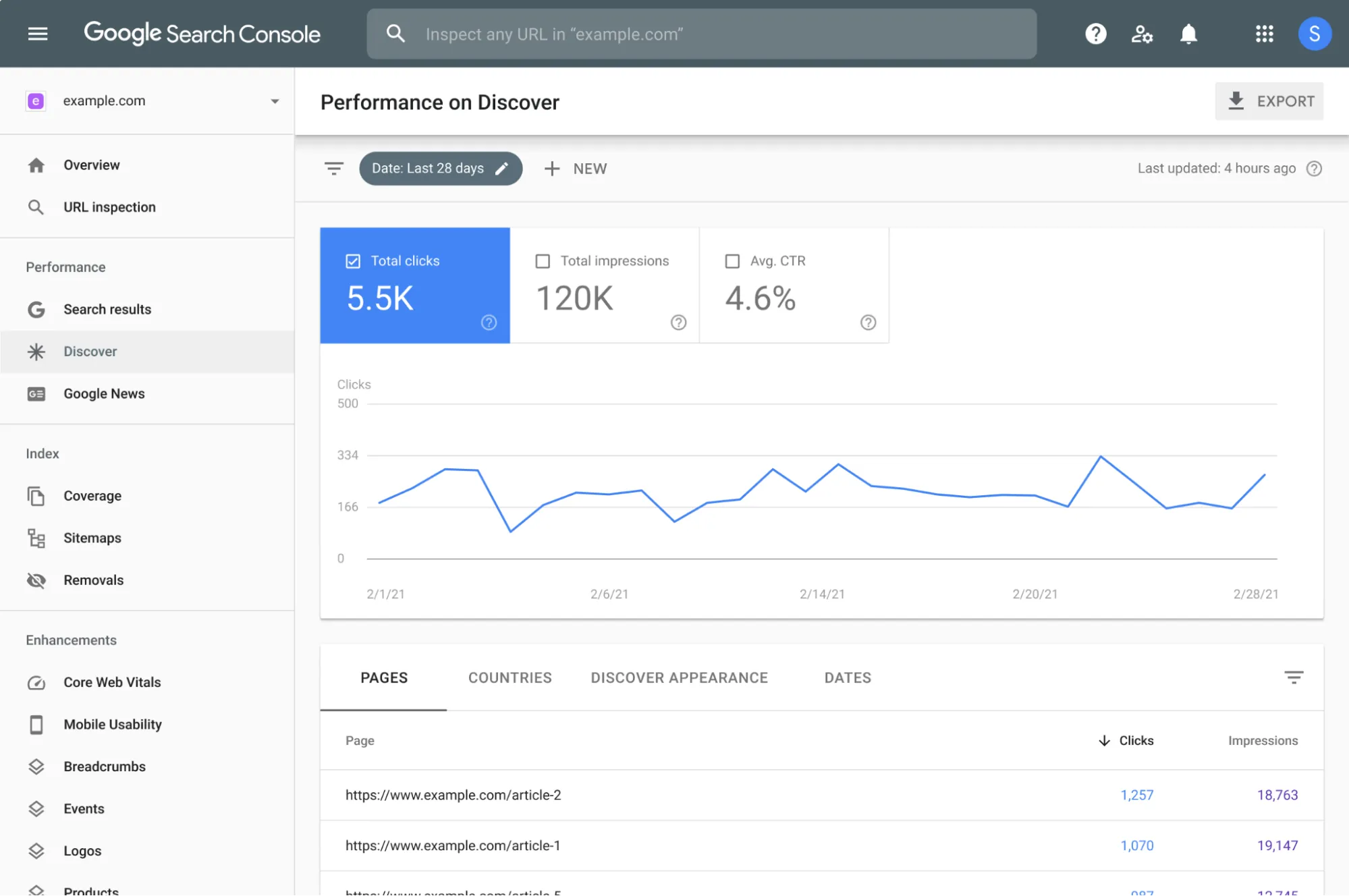
Task: Click the filter icon next to DATES tab
Action: 1294,677
